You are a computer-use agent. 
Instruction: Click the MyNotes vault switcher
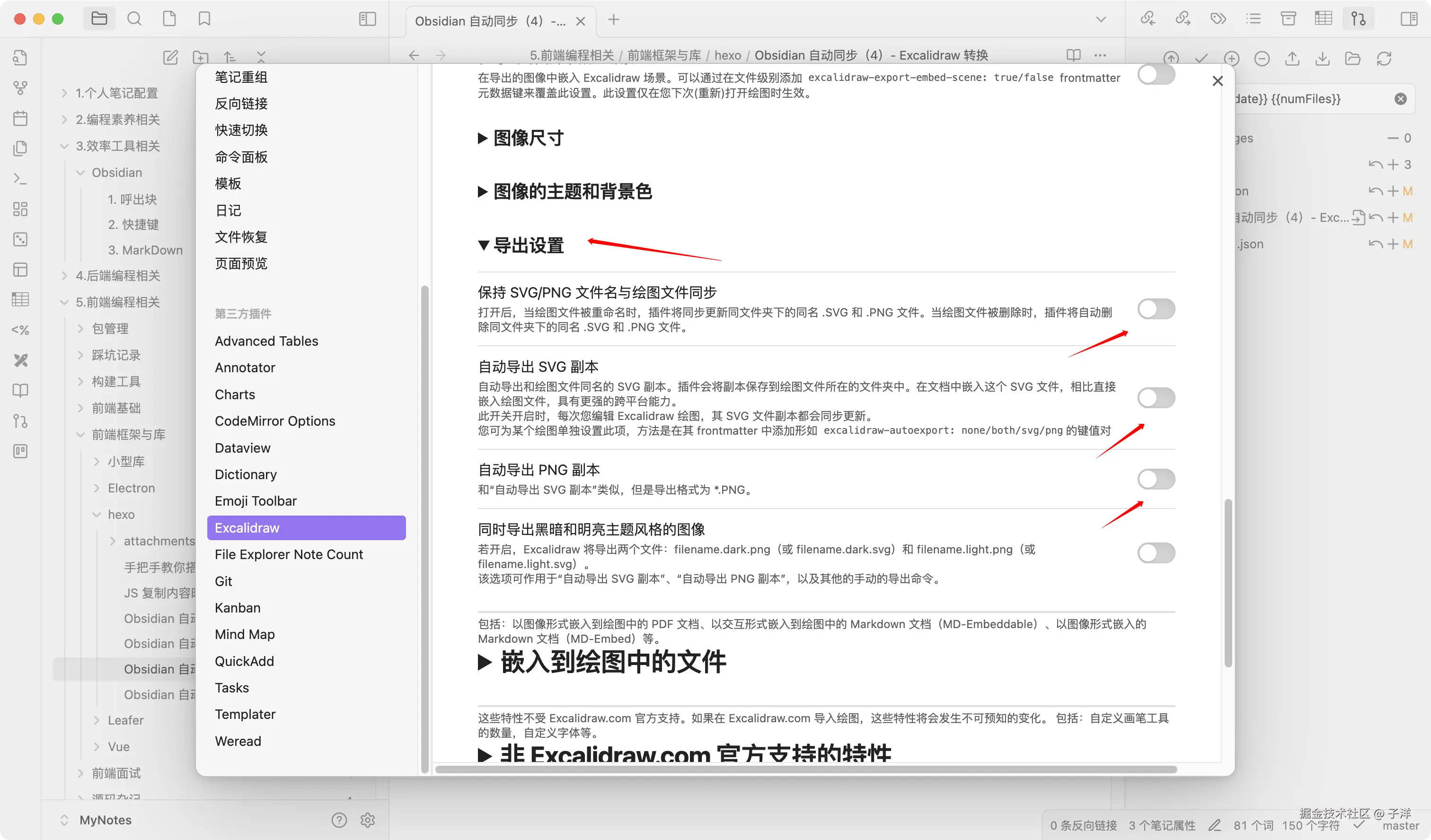(105, 820)
